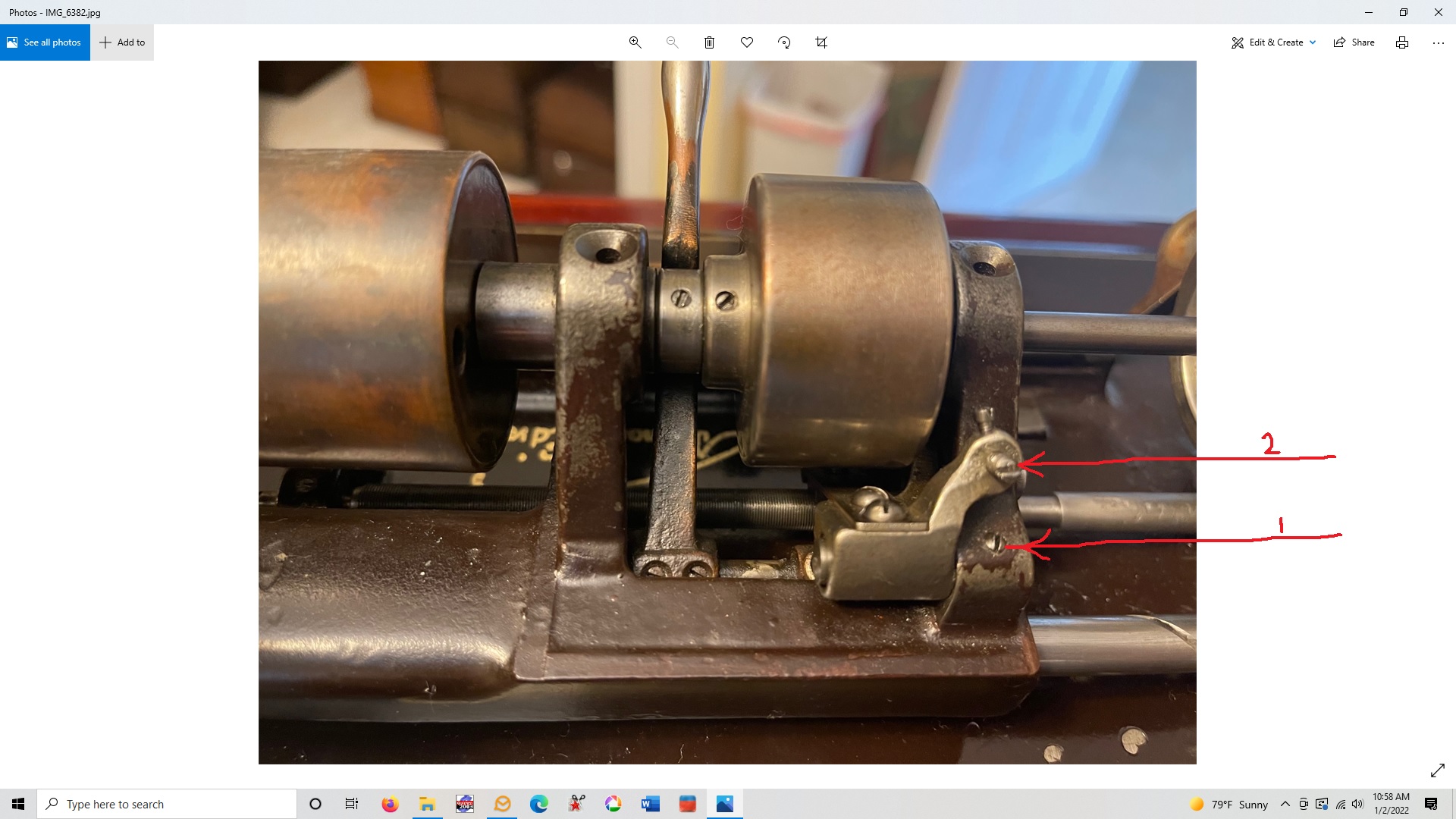This screenshot has width=1456, height=819.
Task: Go back to See all photos
Action: 45,42
